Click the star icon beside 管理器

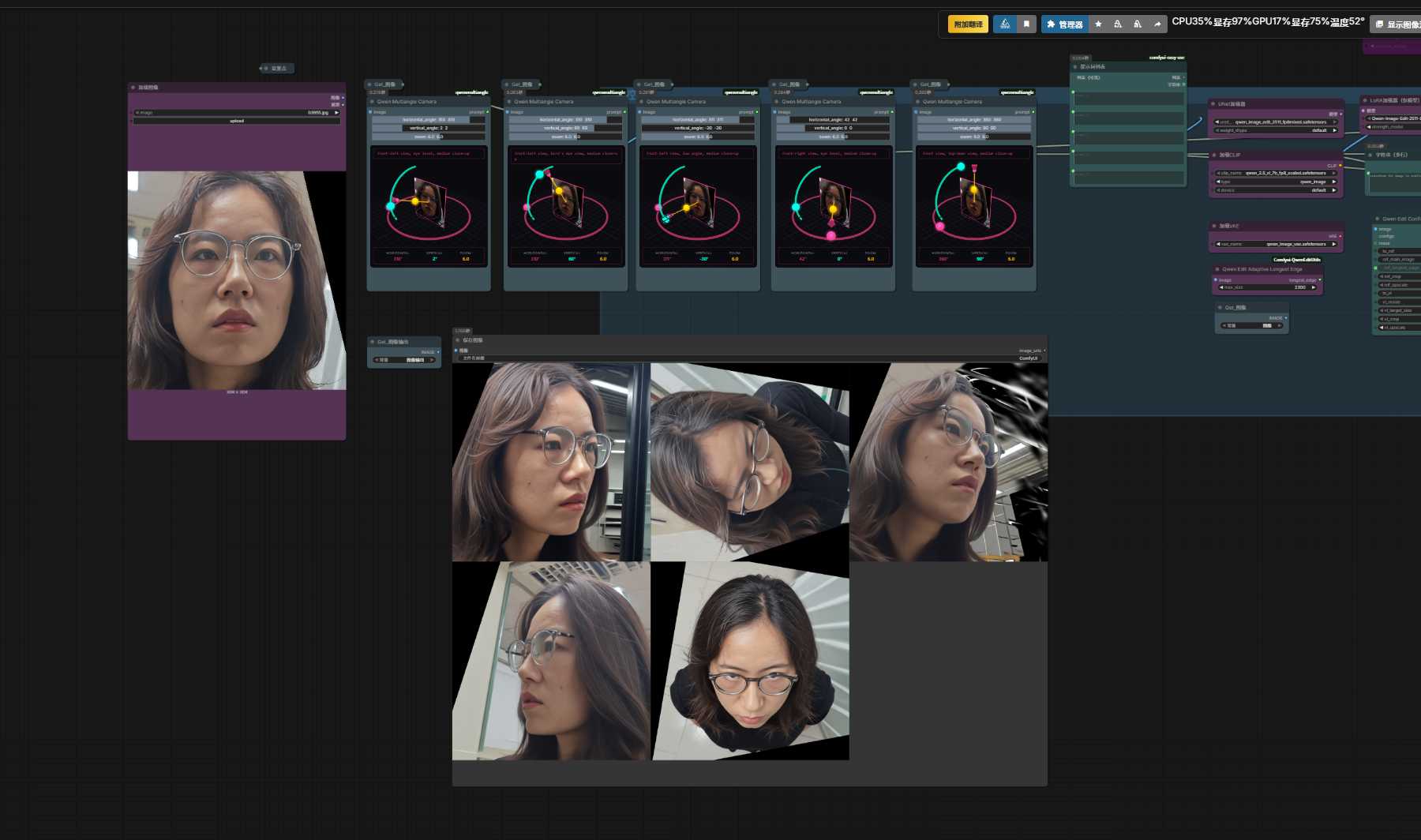click(x=1098, y=24)
